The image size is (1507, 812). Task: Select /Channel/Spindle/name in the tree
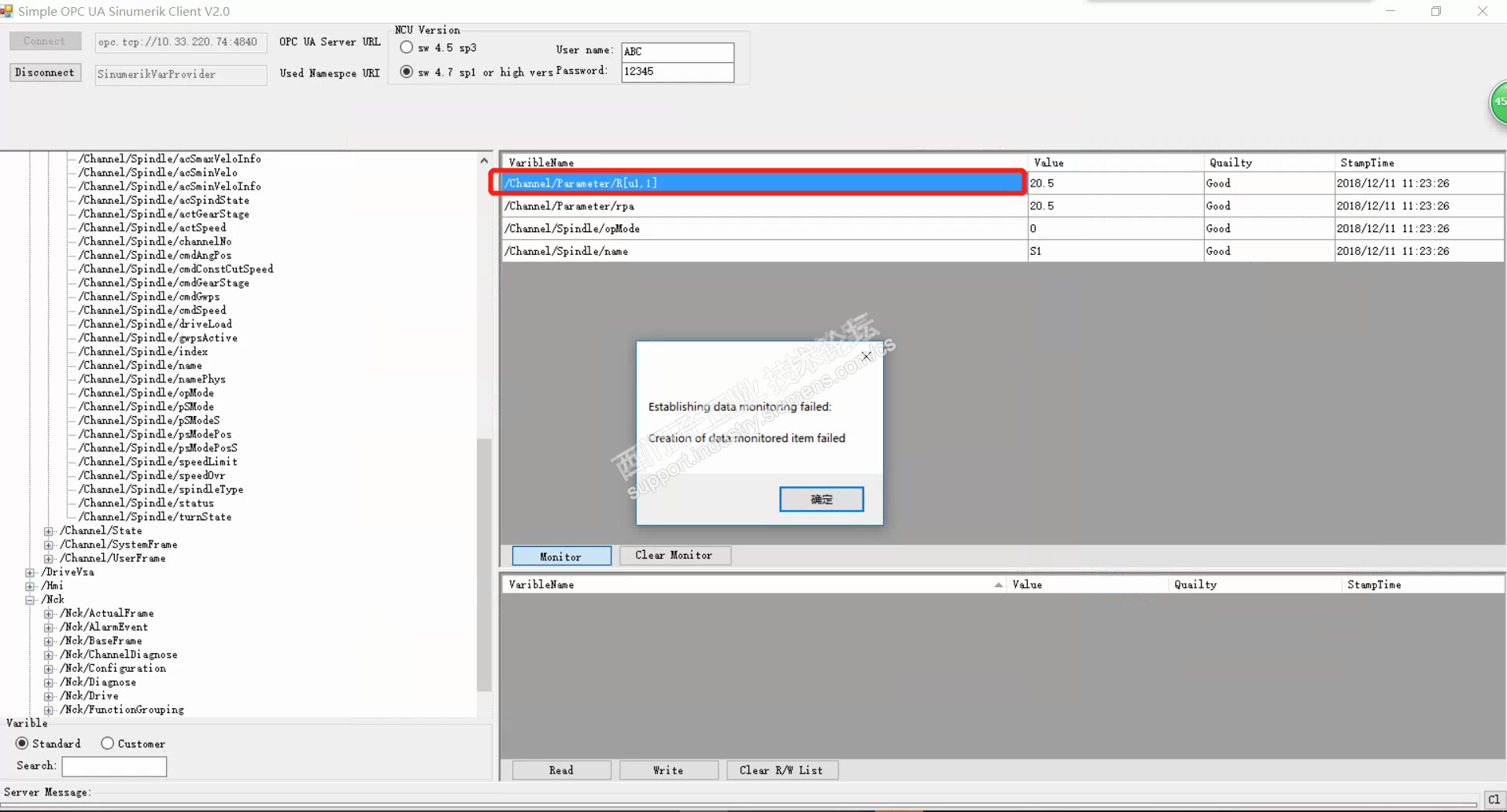(140, 365)
